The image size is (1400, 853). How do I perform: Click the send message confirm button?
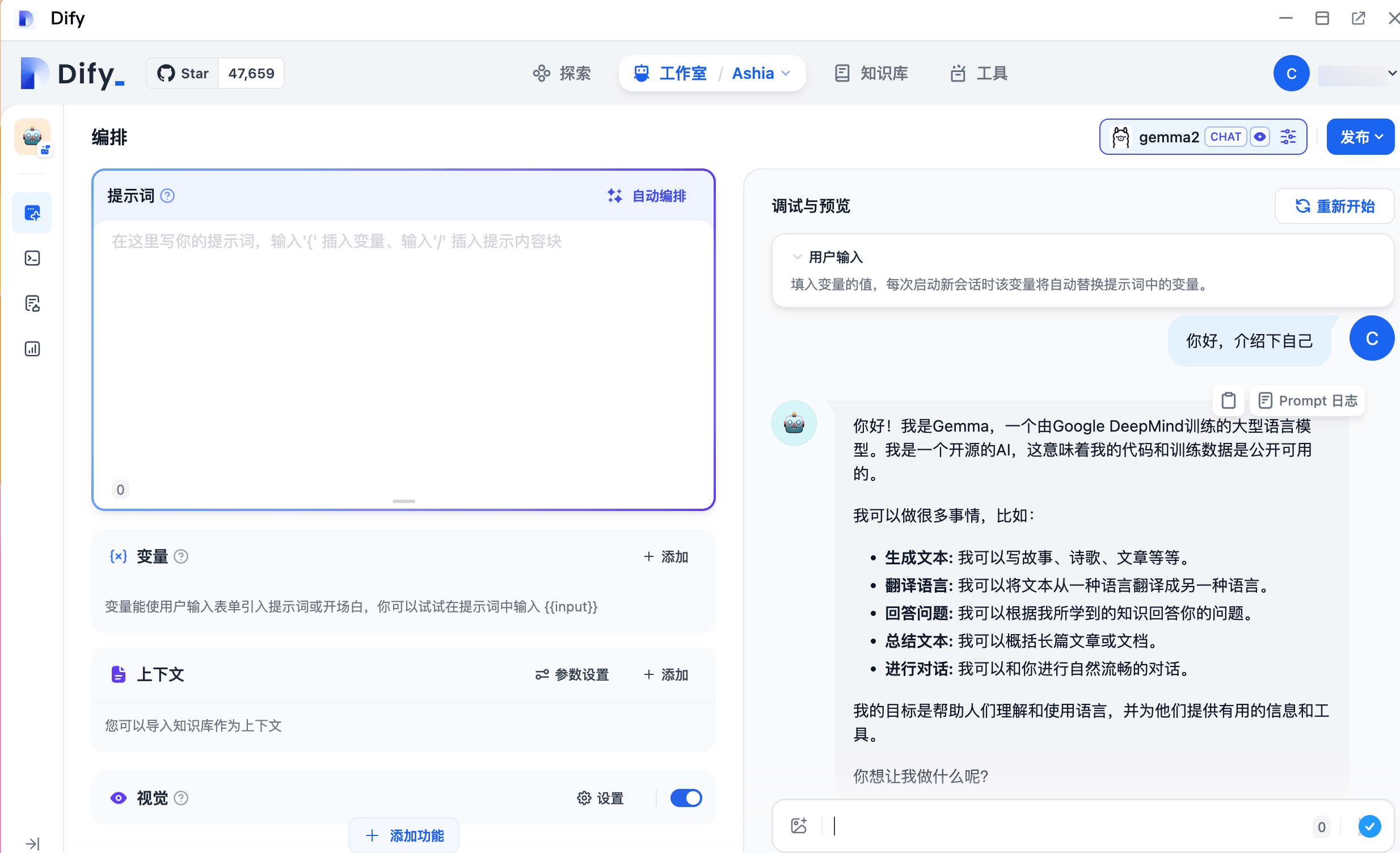point(1370,826)
